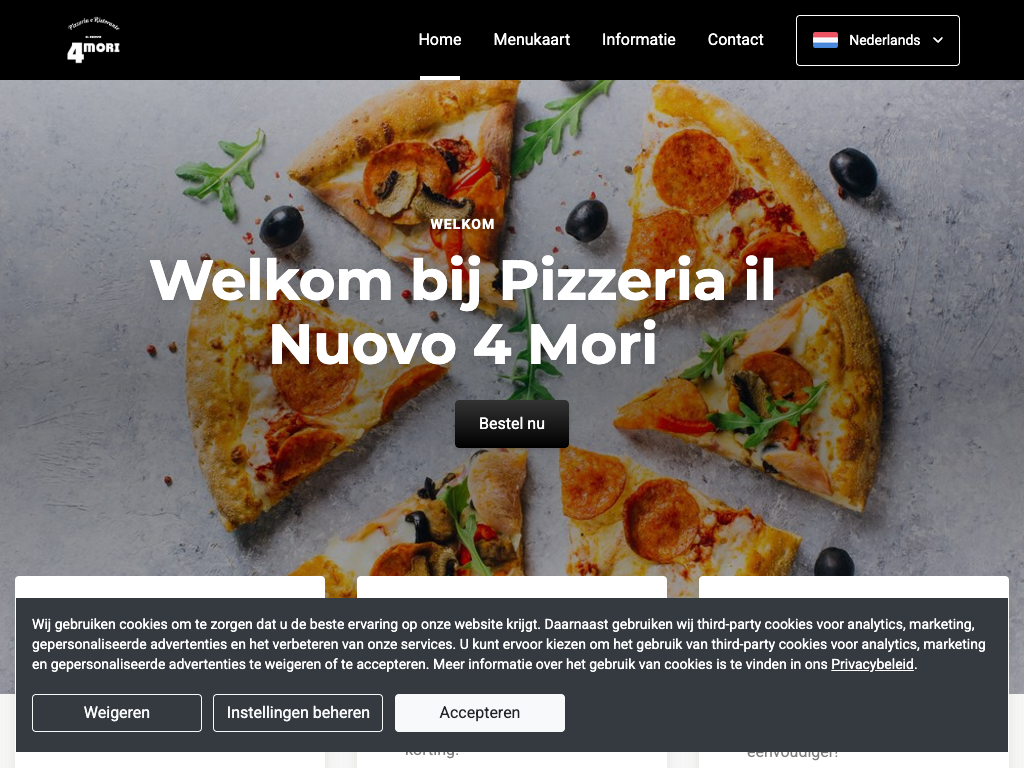Navigate to the Contact page

pyautogui.click(x=735, y=40)
